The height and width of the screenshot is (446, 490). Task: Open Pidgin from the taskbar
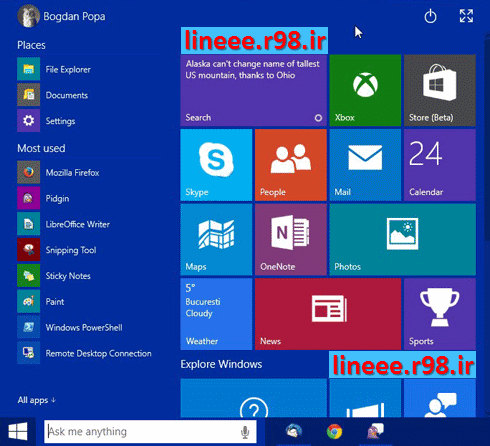(x=375, y=431)
